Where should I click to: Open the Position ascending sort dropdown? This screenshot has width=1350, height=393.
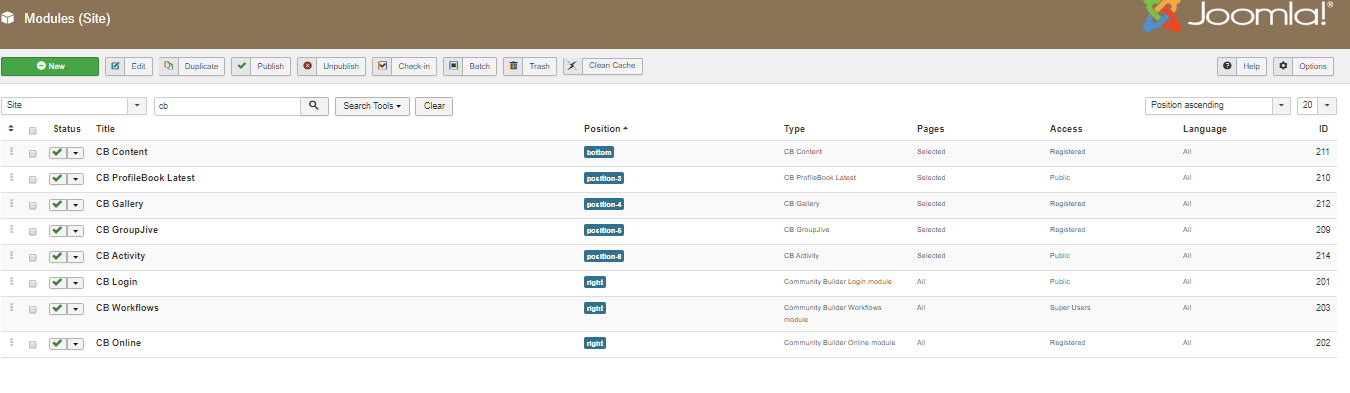(1217, 105)
